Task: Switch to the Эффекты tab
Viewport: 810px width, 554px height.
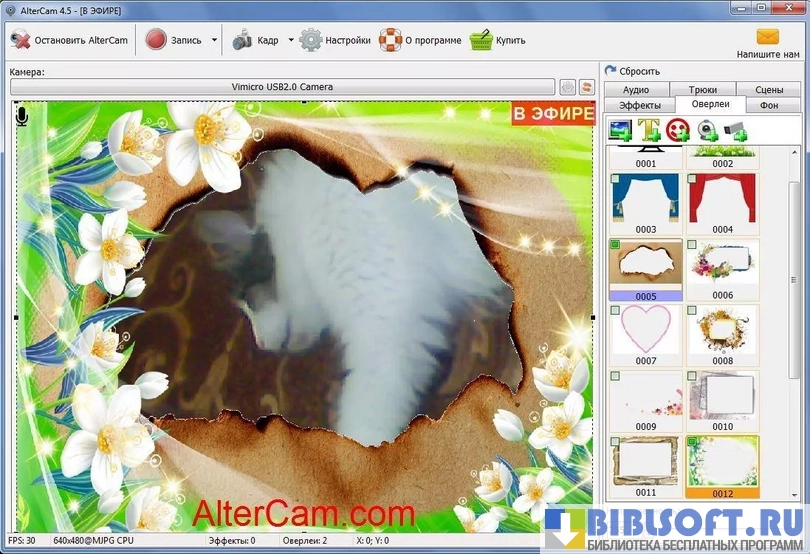Action: [638, 104]
